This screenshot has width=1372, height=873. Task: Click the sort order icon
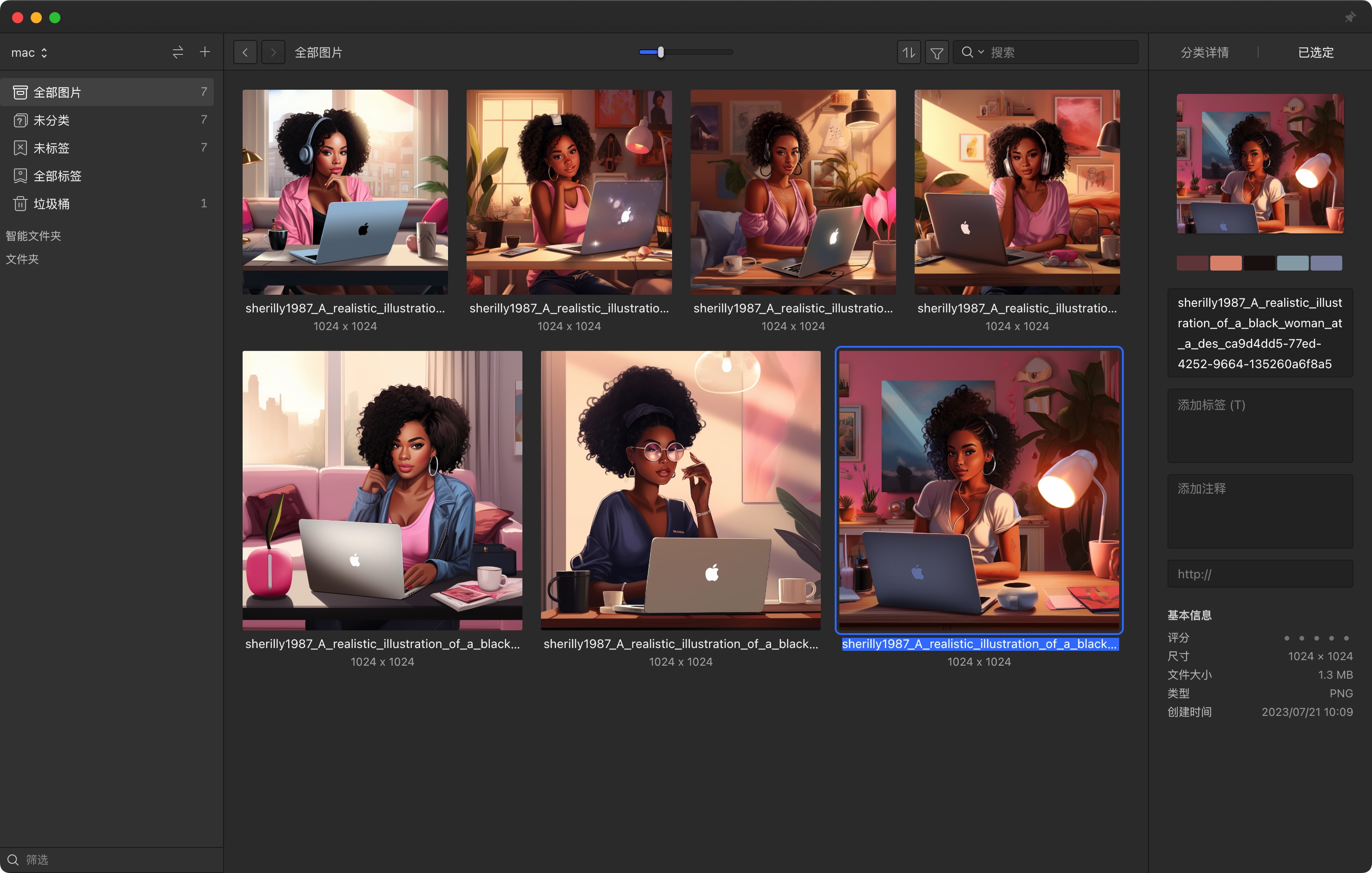[909, 53]
